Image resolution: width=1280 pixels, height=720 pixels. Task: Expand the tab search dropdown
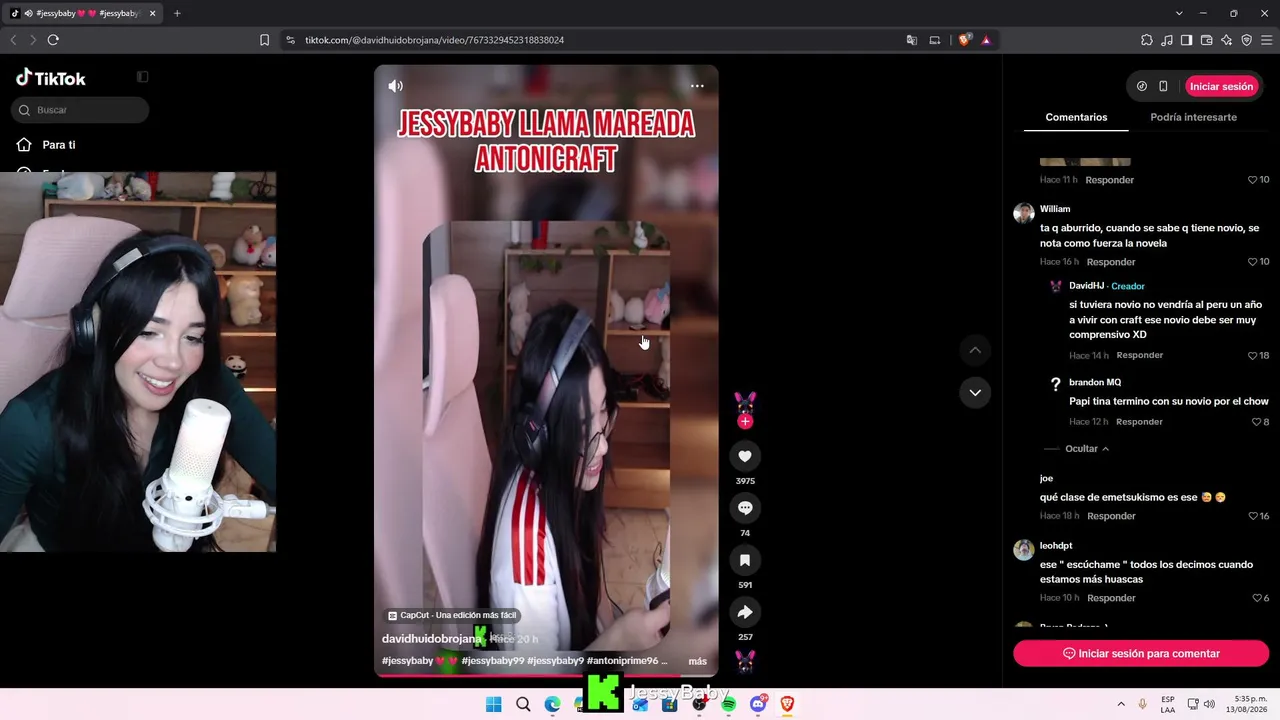click(x=1179, y=13)
